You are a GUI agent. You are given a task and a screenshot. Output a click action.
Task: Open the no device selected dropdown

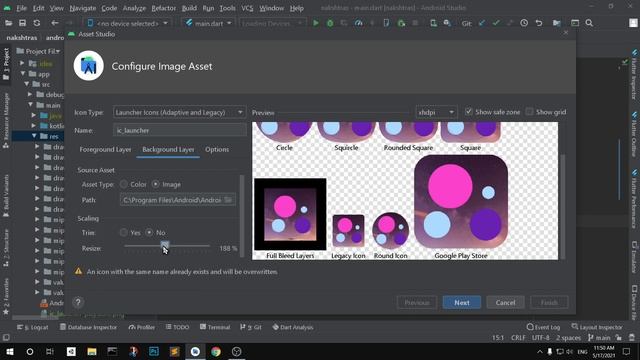pos(127,23)
